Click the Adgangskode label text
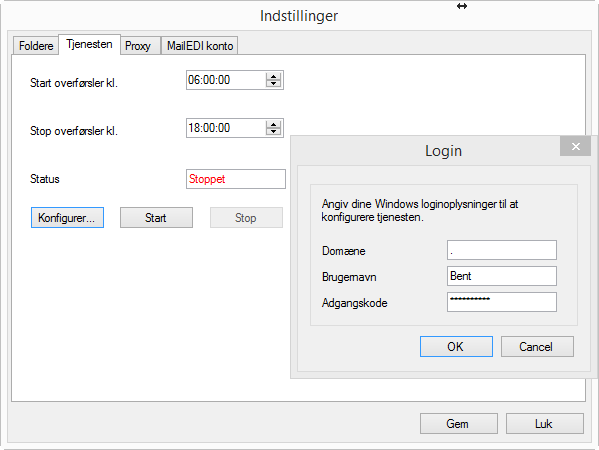 (355, 303)
